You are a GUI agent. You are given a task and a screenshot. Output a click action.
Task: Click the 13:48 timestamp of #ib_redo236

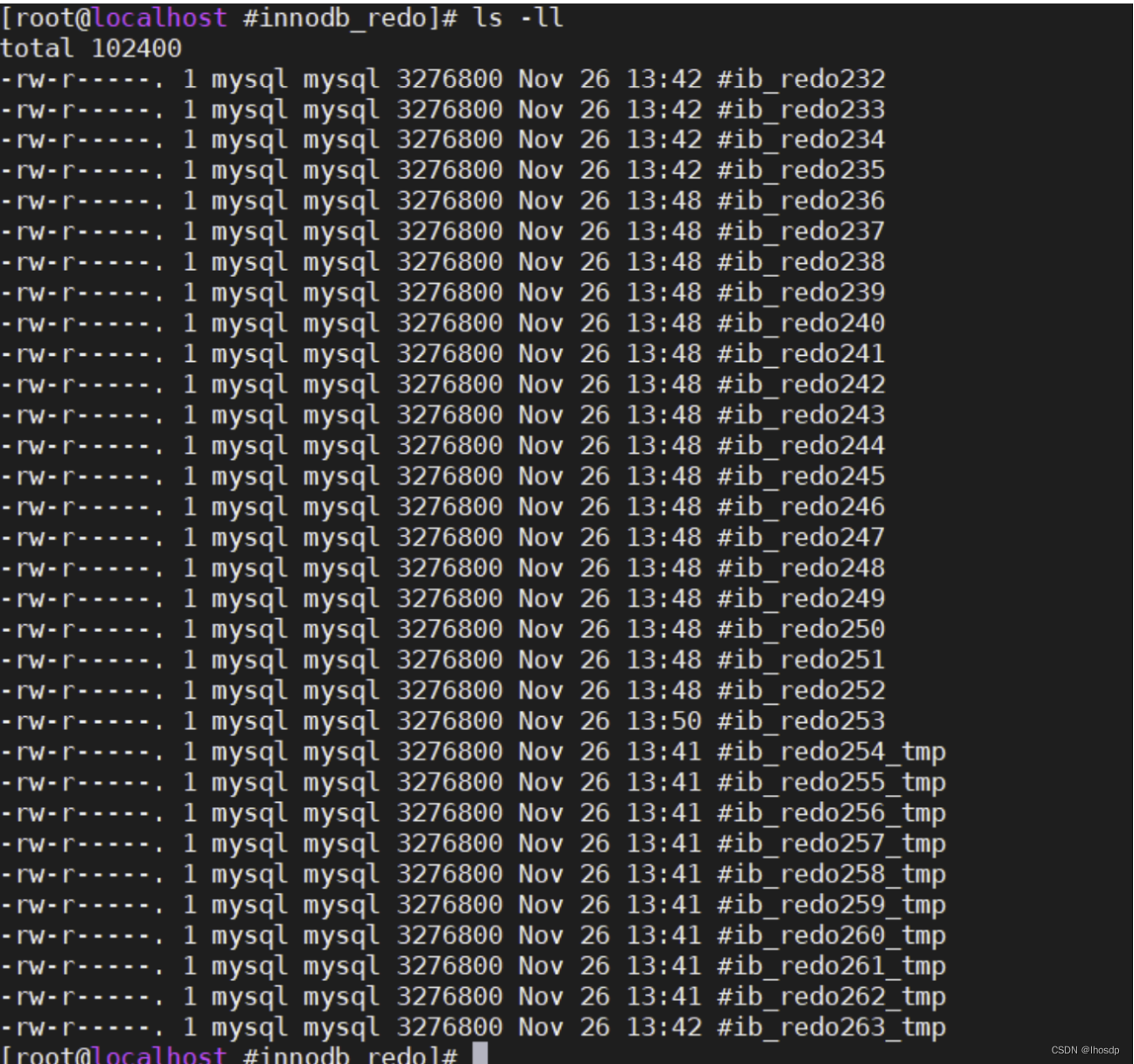click(x=663, y=202)
